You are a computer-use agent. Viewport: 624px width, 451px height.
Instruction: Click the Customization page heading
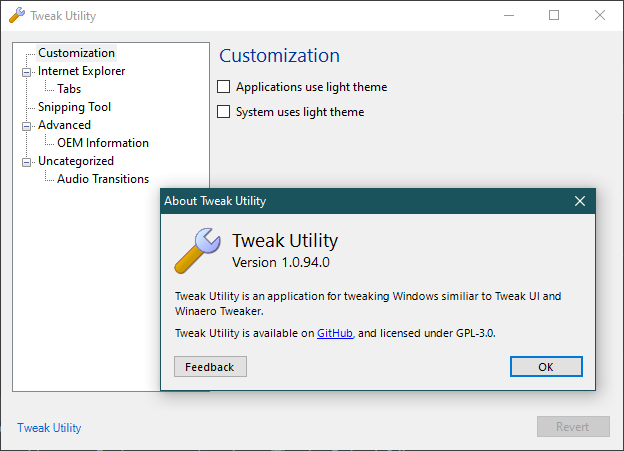click(x=279, y=56)
